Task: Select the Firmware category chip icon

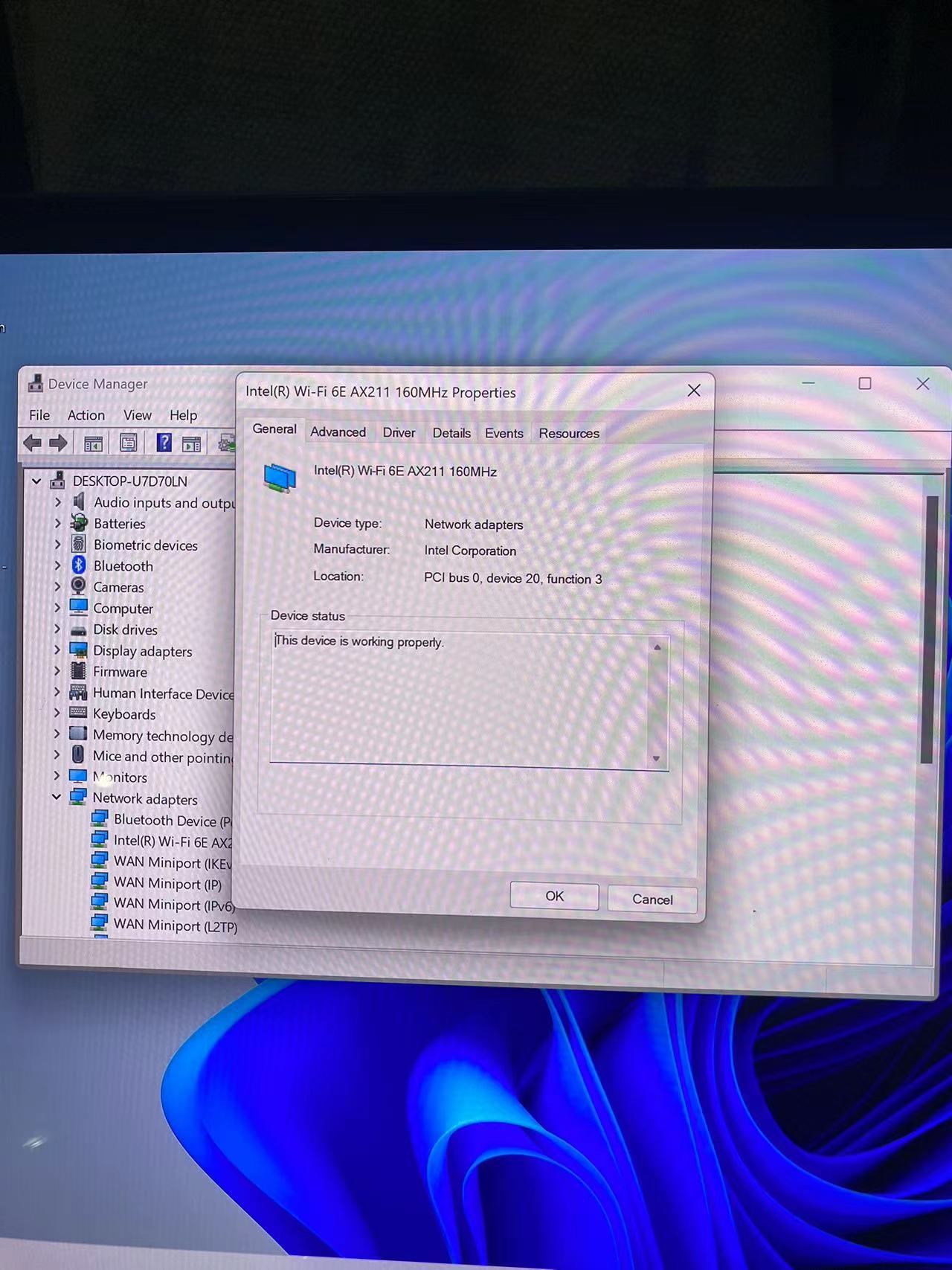Action: coord(78,670)
